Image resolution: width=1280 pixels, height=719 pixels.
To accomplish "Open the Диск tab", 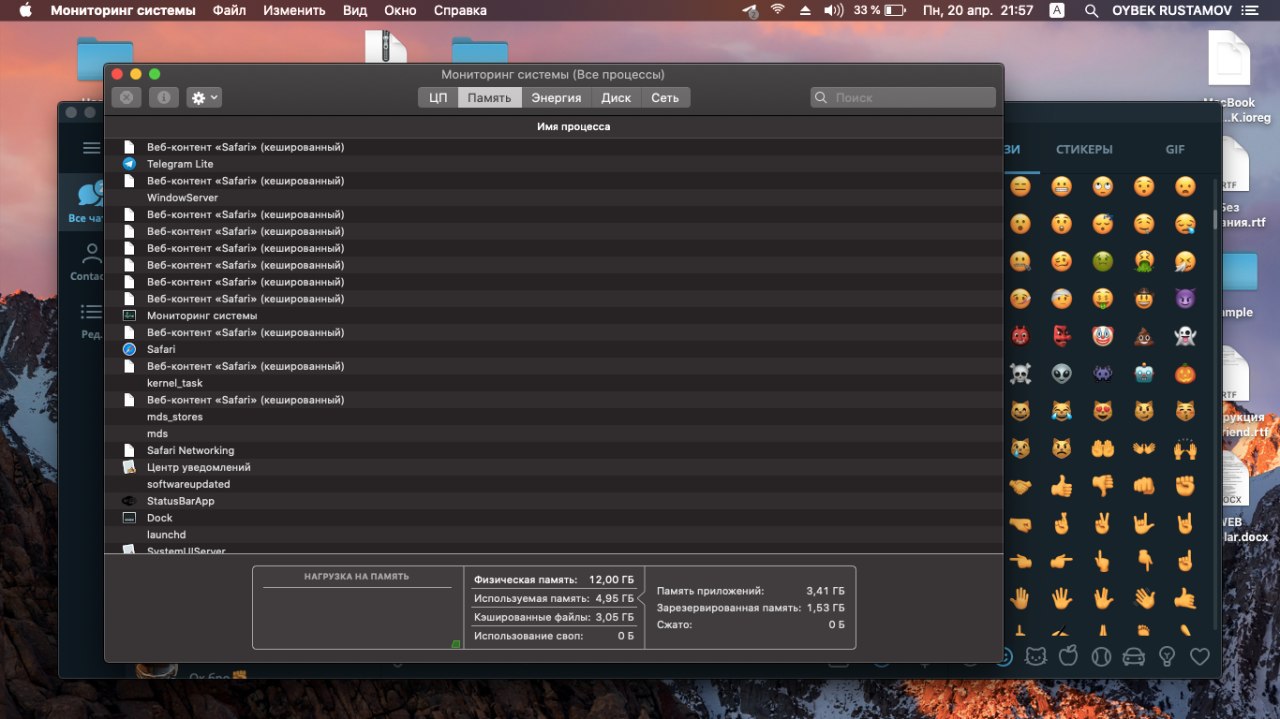I will coord(616,98).
